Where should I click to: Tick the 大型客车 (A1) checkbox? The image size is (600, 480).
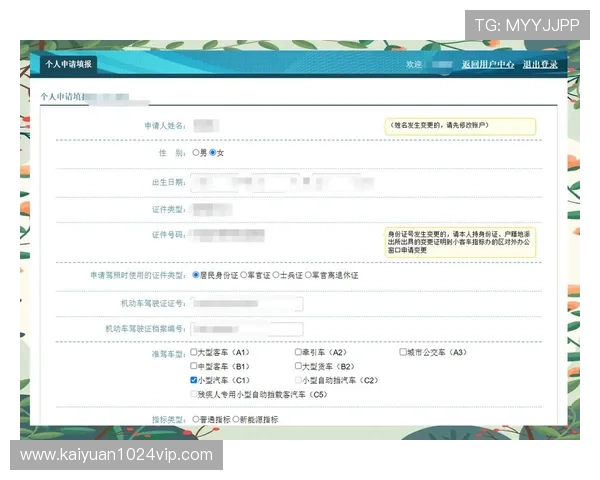[x=194, y=352]
